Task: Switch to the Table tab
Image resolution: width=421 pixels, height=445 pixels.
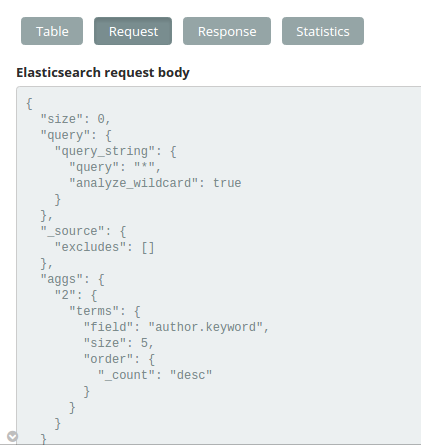Action: pyautogui.click(x=52, y=31)
